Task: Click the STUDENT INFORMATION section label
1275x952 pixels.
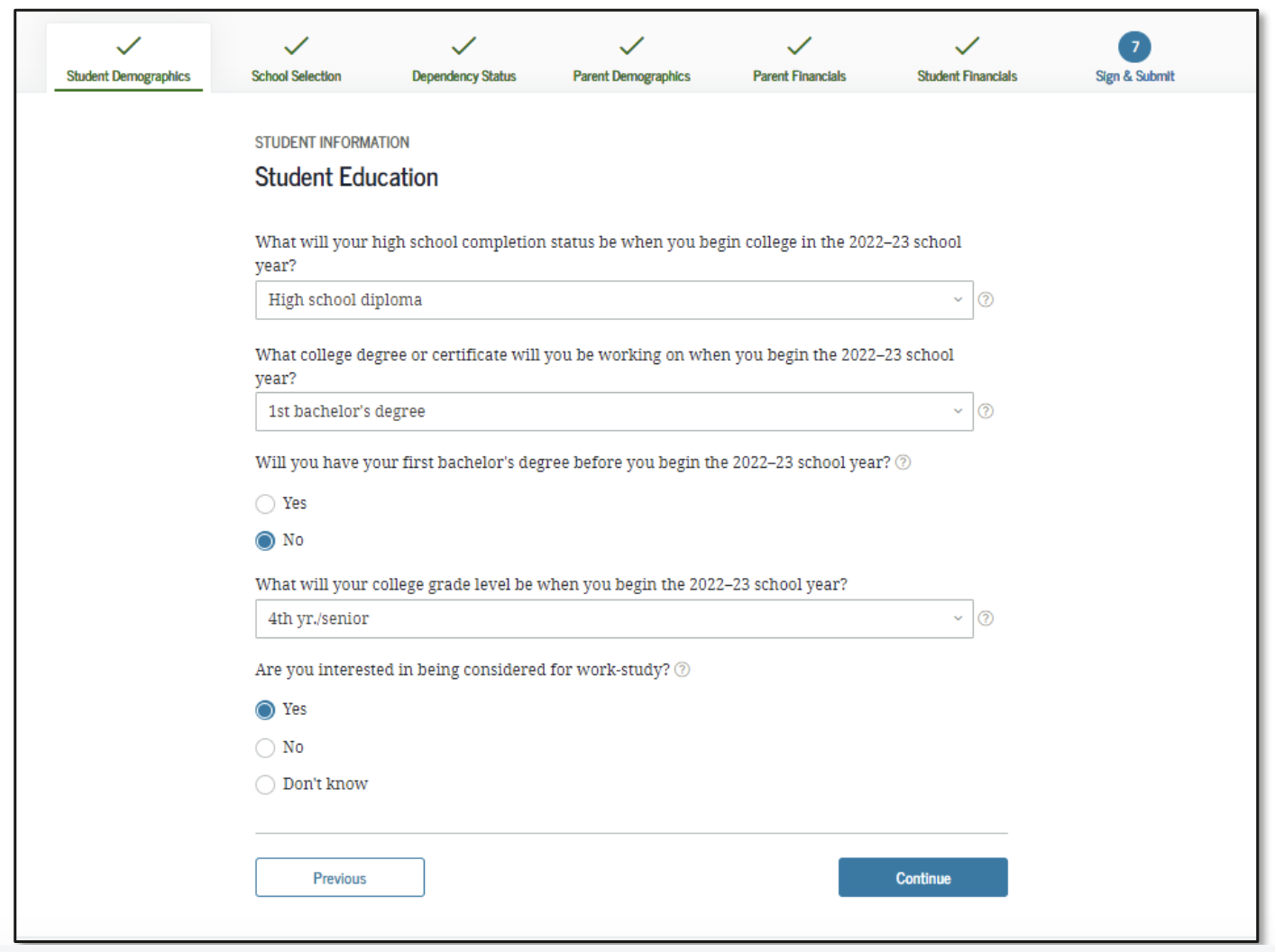Action: (x=332, y=142)
